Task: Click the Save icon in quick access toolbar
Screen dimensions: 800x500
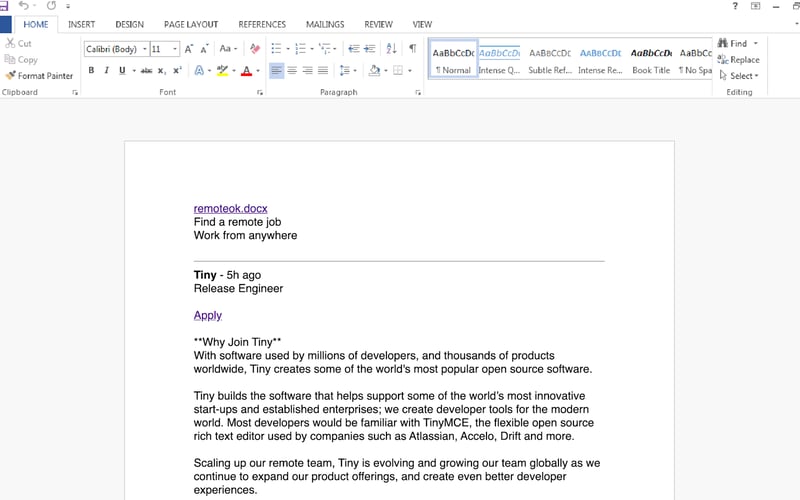Action: 4,6
